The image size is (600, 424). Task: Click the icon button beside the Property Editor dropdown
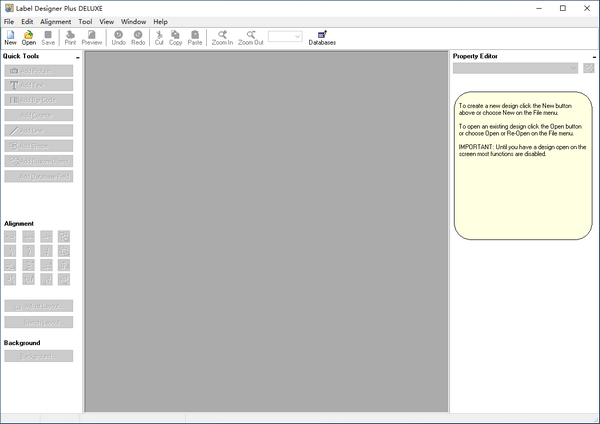coord(588,68)
